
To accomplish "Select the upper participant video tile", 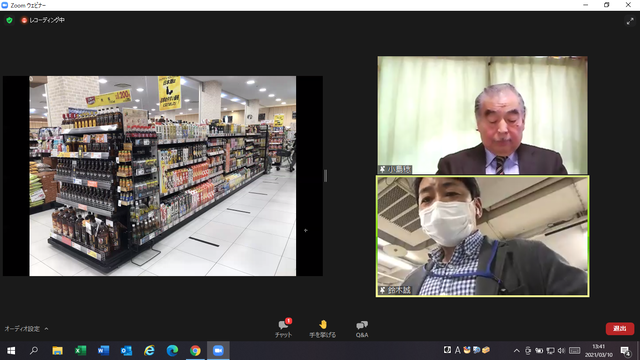I will pos(482,115).
